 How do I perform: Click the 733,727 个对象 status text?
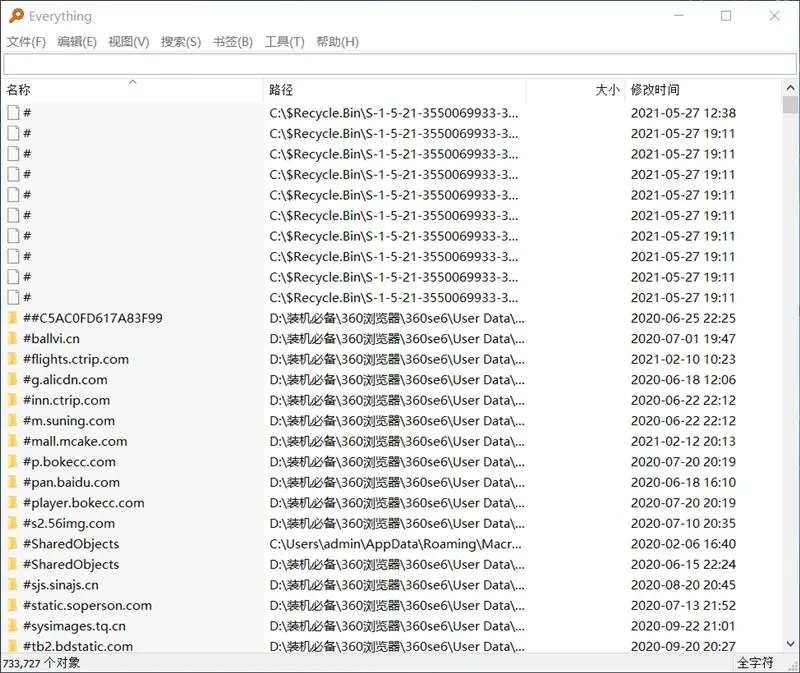tap(41, 663)
